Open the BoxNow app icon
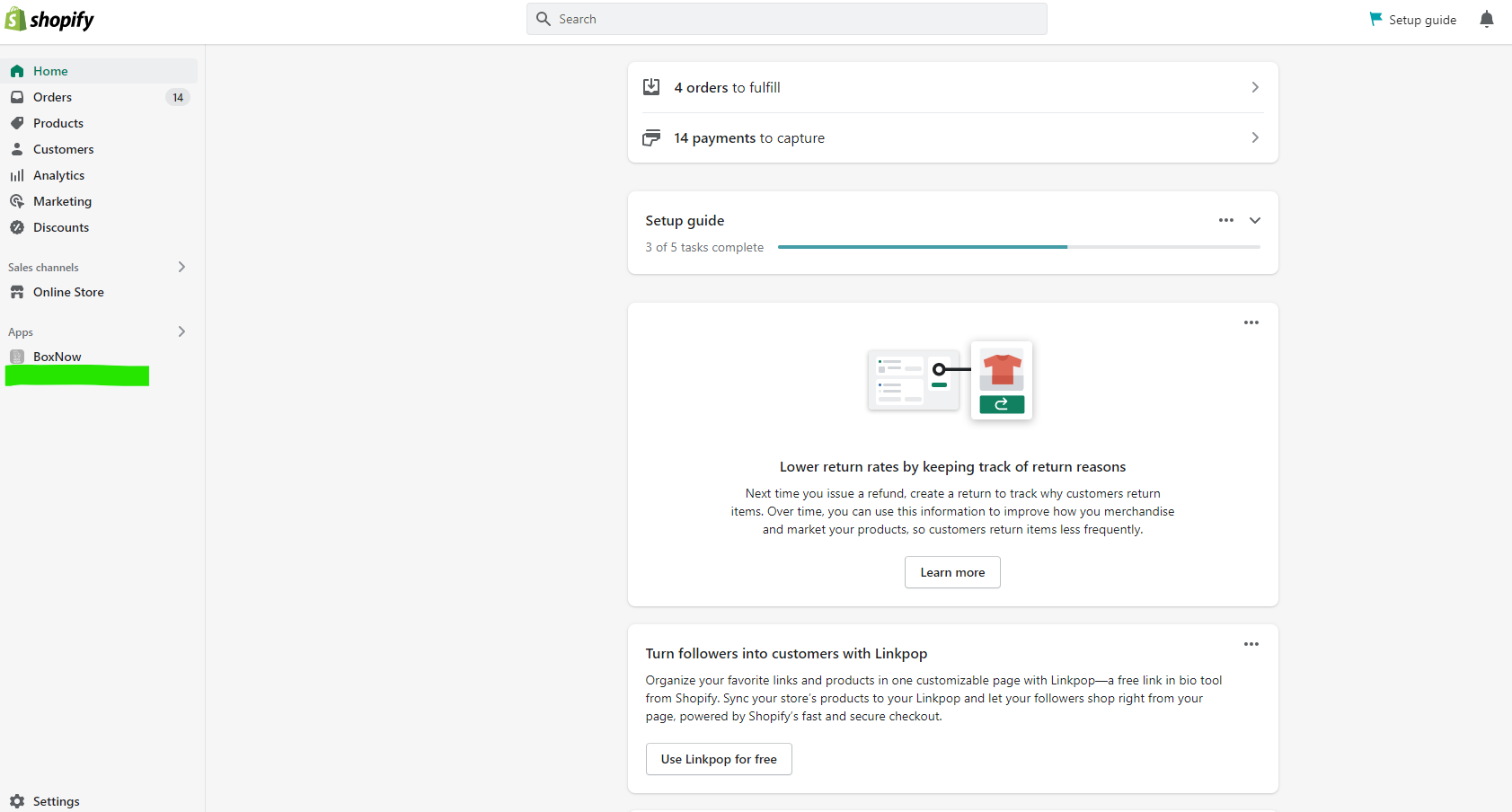Screen dimensions: 1512x812 17,357
